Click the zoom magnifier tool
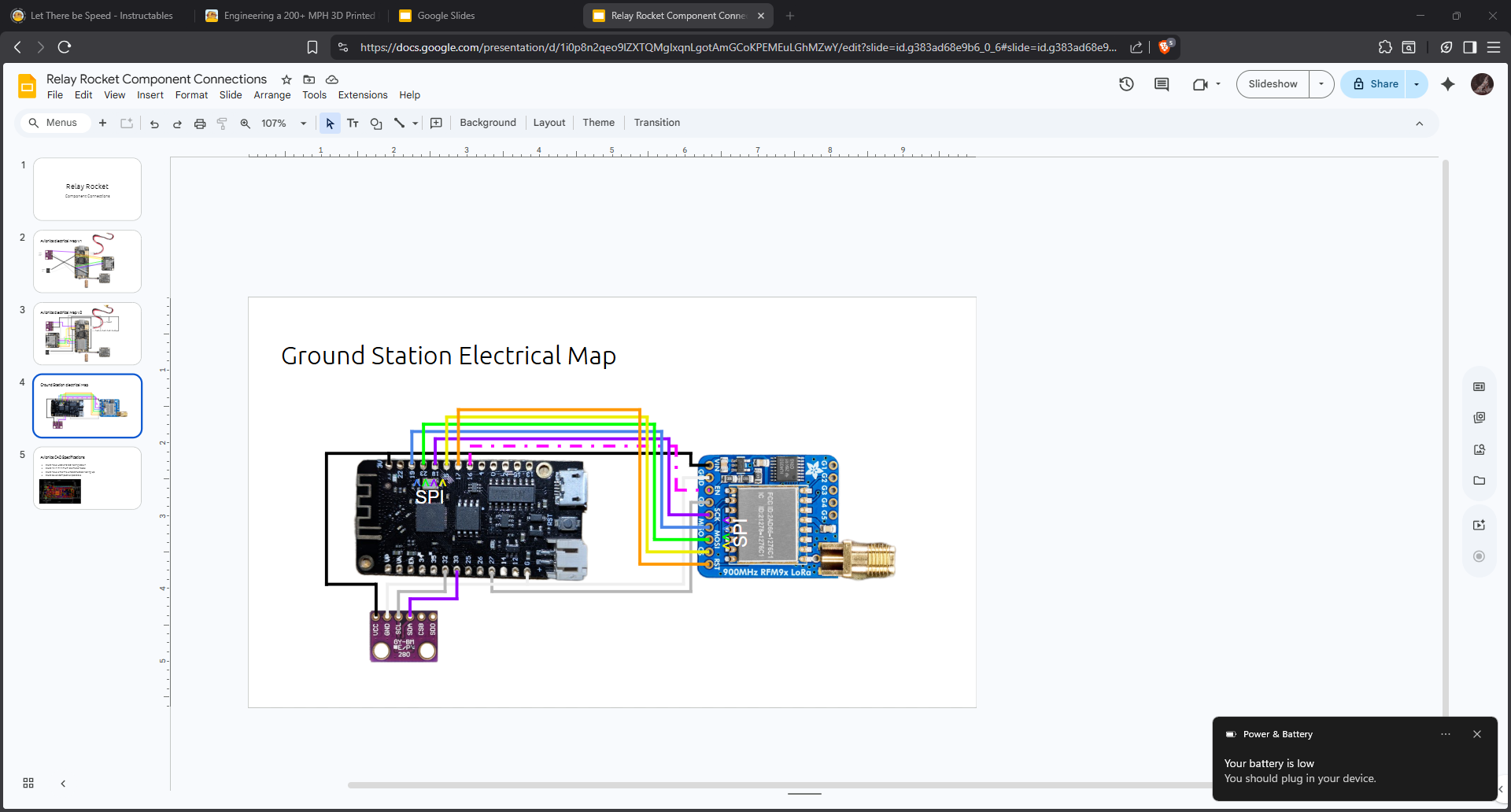This screenshot has width=1511, height=812. [245, 124]
